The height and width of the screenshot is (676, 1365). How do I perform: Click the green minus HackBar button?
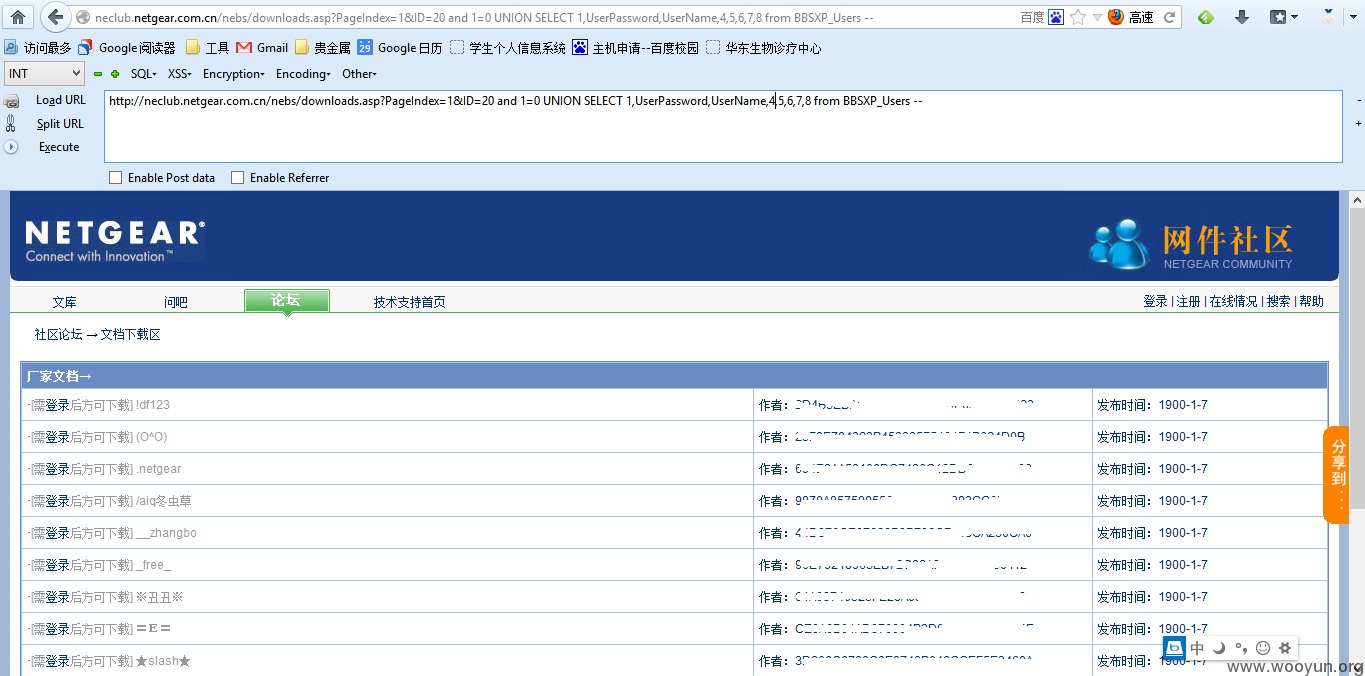98,74
